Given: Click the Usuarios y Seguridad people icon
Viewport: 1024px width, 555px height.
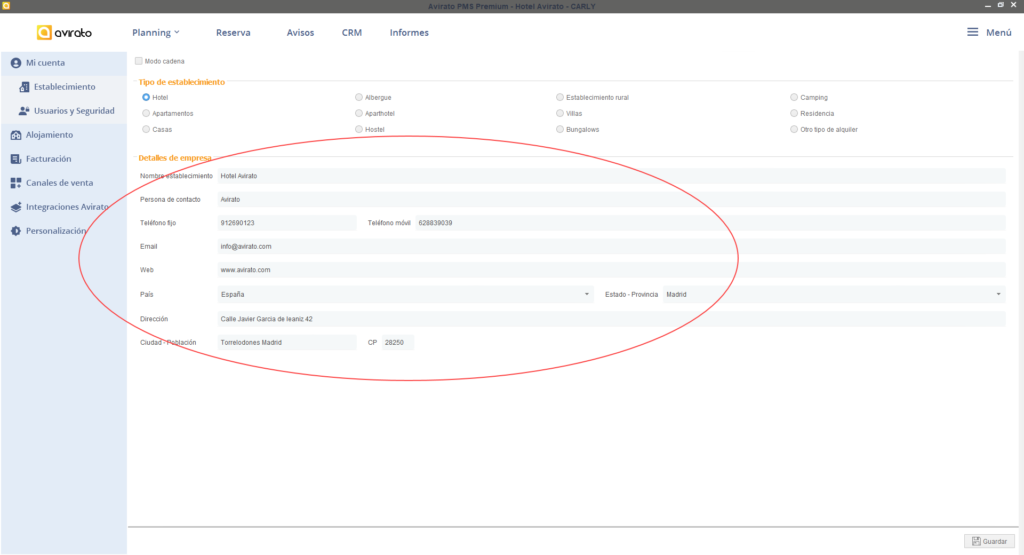Looking at the screenshot, I should click(24, 111).
